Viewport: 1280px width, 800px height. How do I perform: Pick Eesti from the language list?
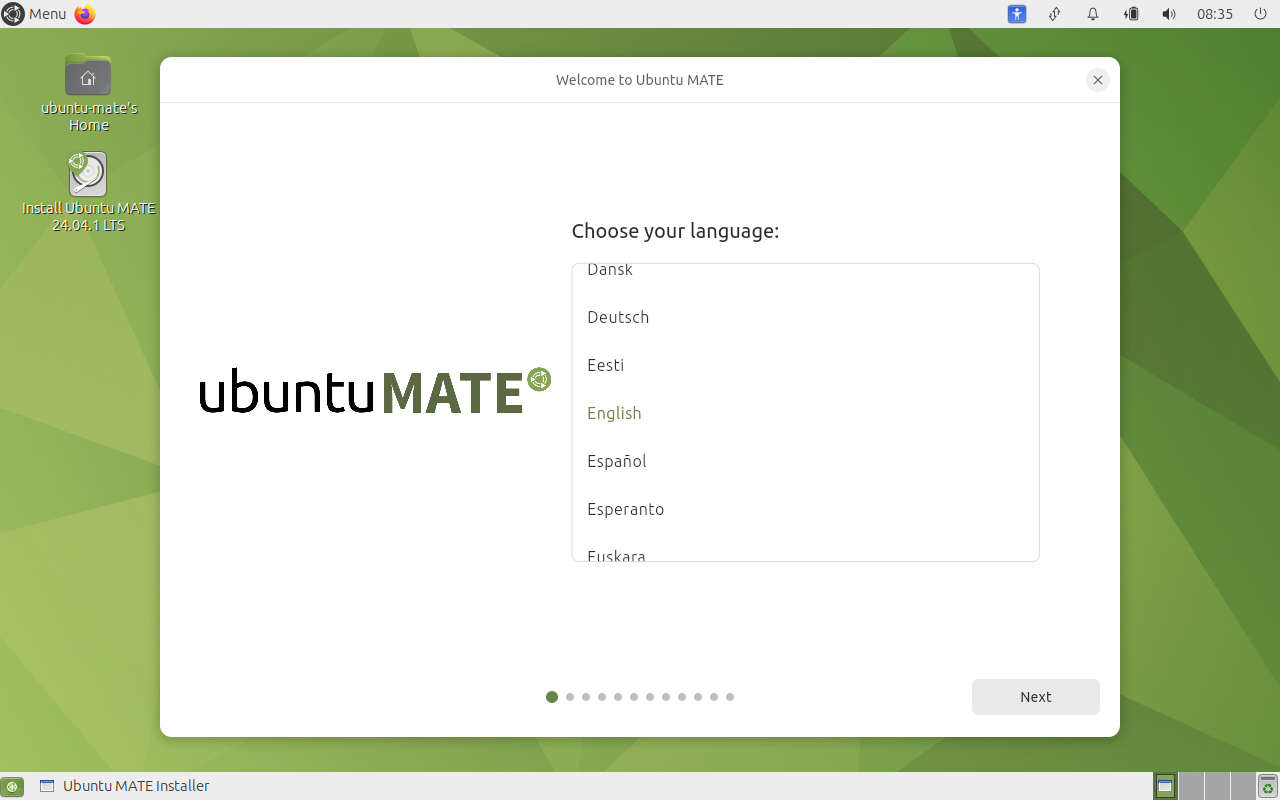click(x=605, y=365)
